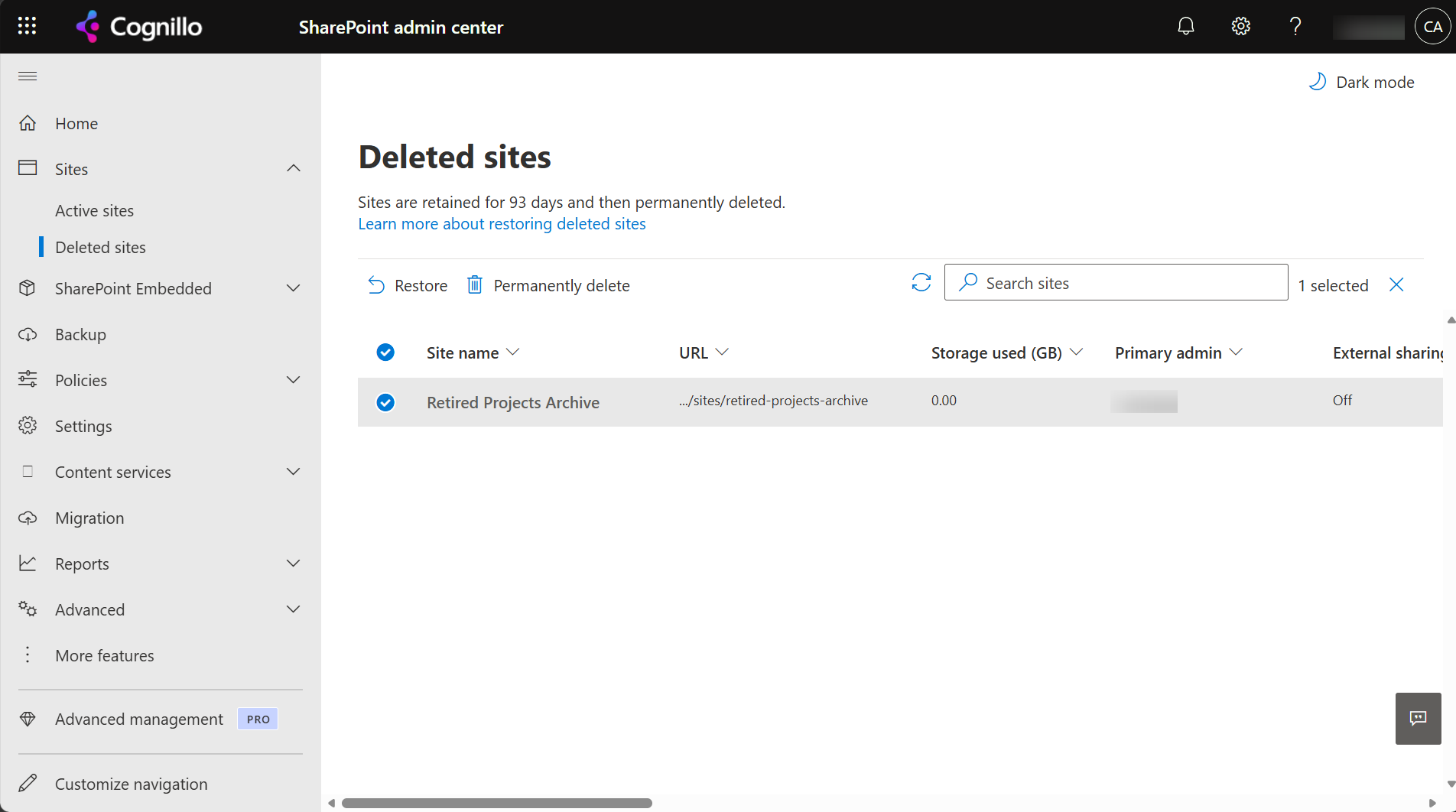This screenshot has width=1456, height=812.
Task: Select Deleted sites in navigation
Action: click(100, 247)
